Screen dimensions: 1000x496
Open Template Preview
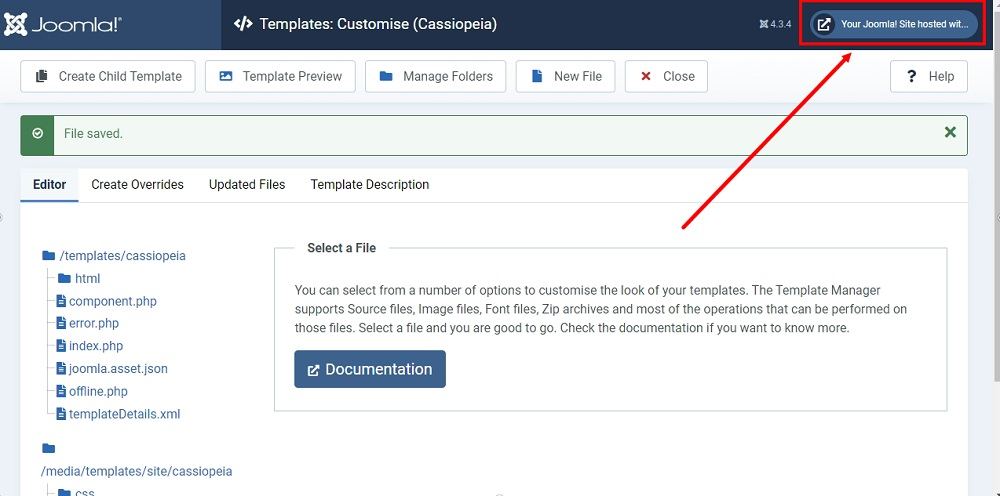pyautogui.click(x=280, y=77)
